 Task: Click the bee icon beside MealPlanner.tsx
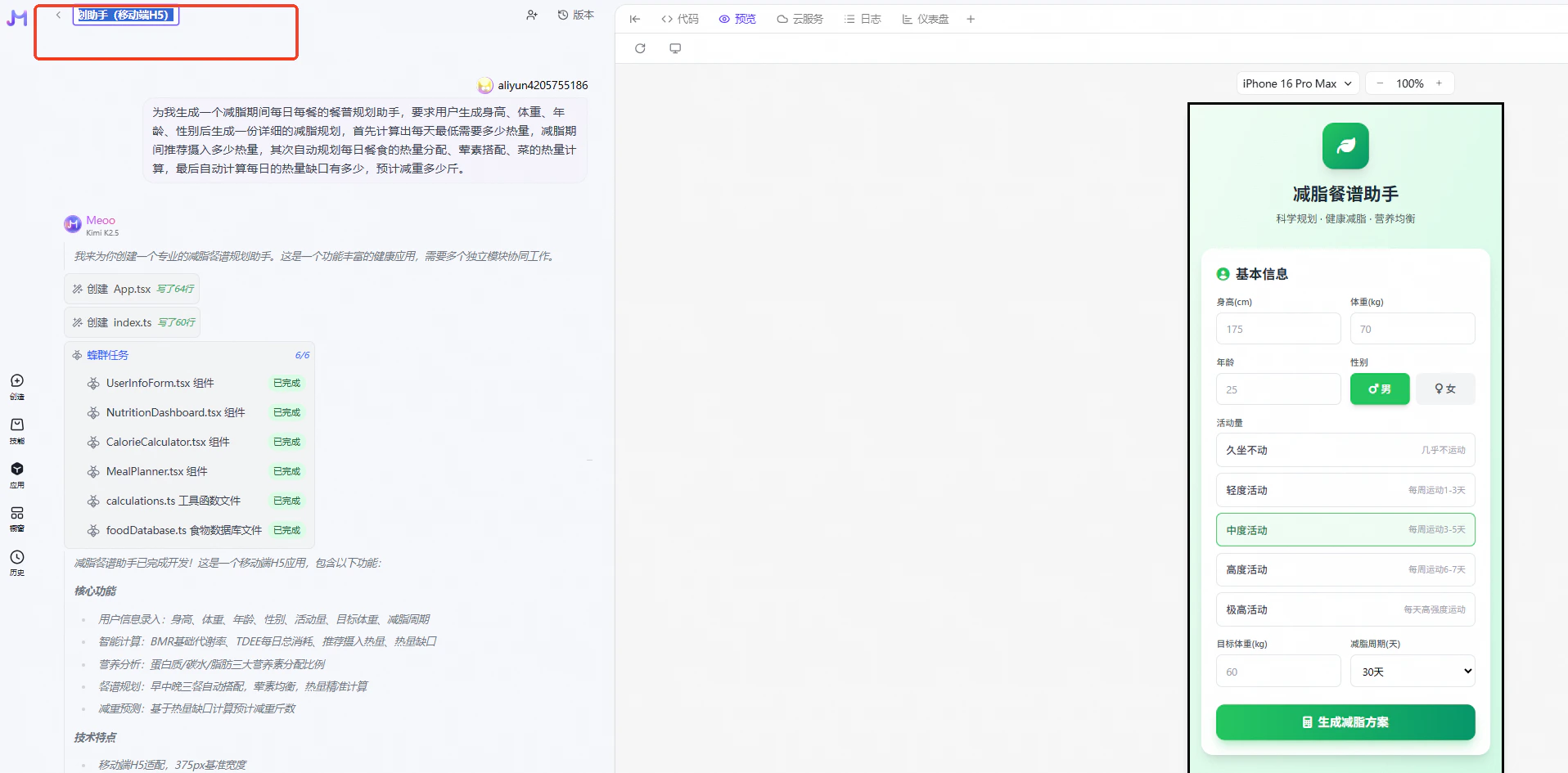93,471
